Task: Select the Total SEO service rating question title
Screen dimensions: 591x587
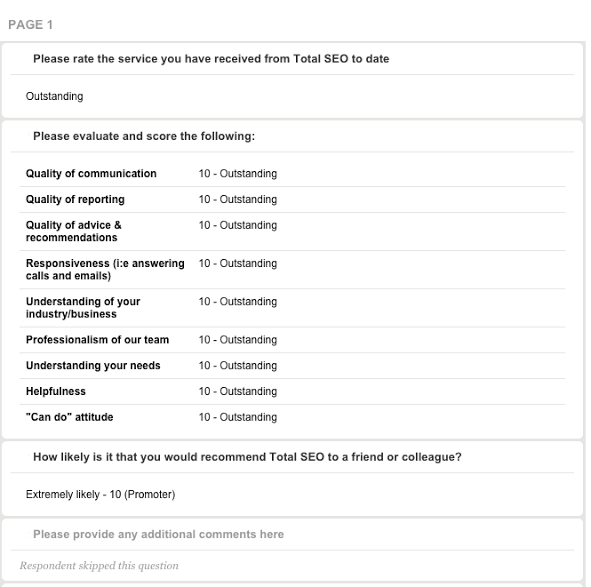Action: 211,59
